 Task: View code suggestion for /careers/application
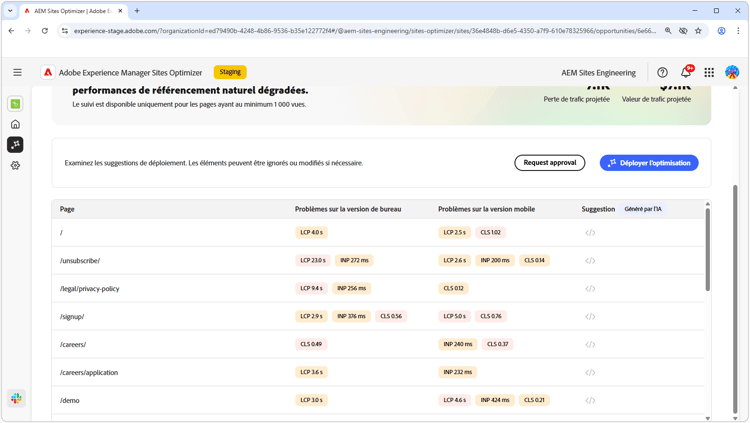590,372
